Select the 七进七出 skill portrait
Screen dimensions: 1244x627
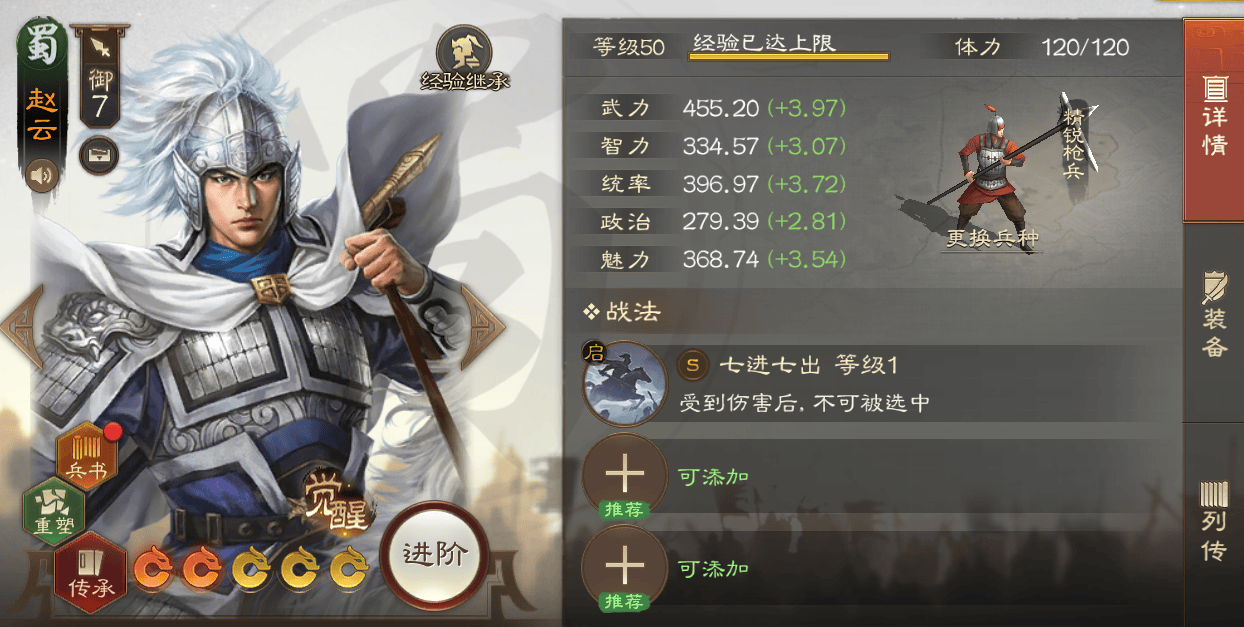click(624, 383)
